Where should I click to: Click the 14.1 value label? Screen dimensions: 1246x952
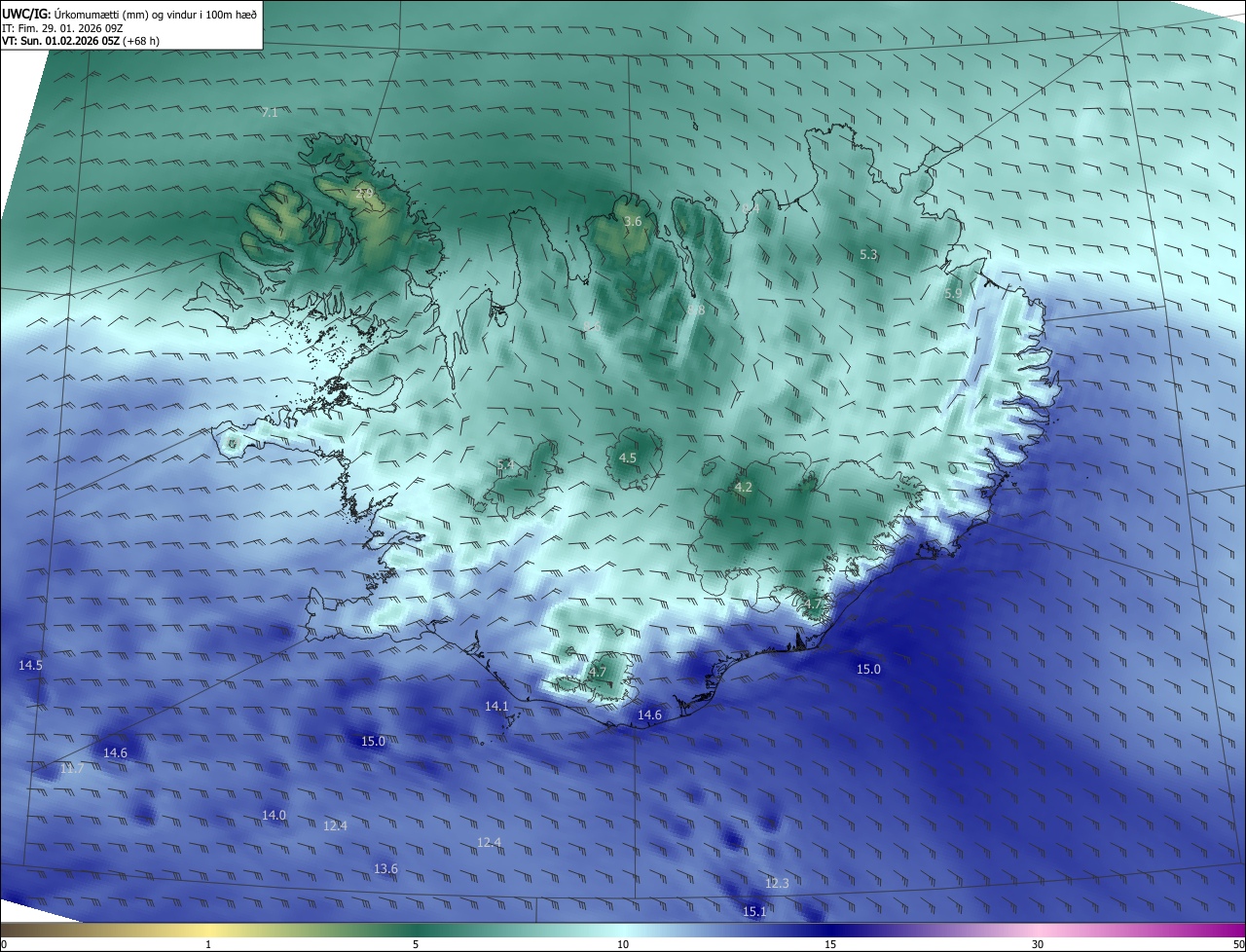click(497, 706)
